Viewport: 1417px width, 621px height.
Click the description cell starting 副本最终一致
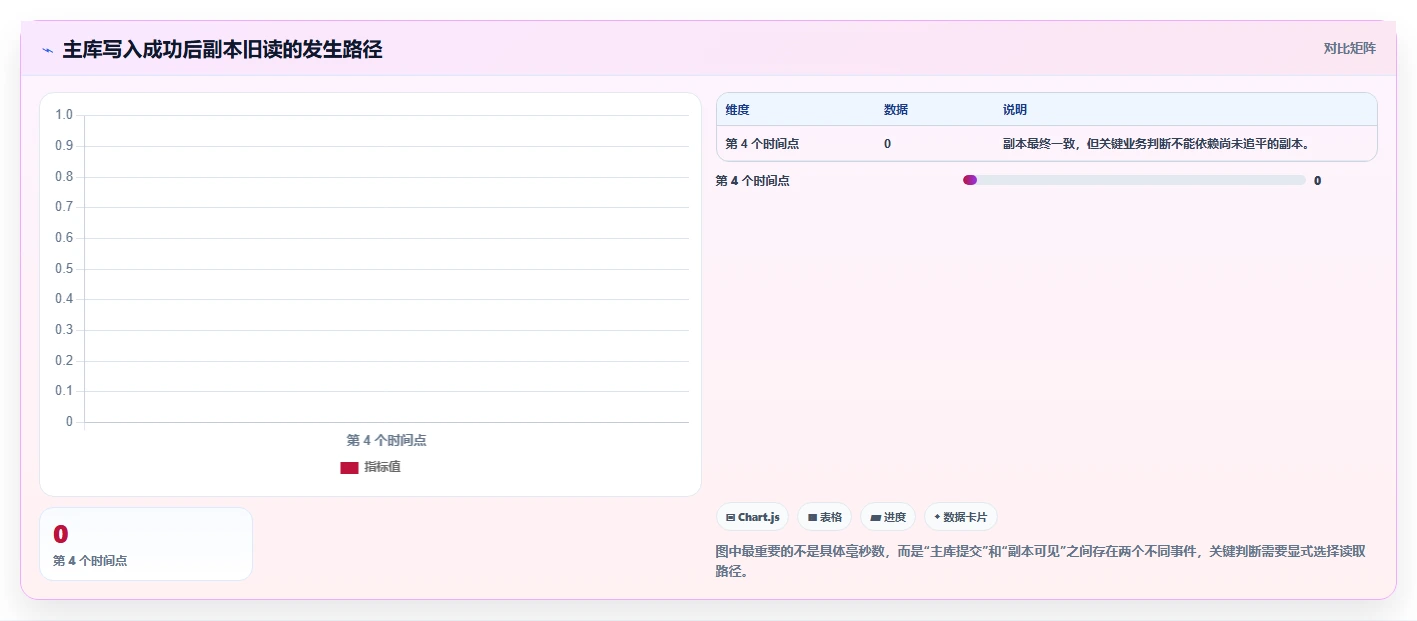point(1156,144)
